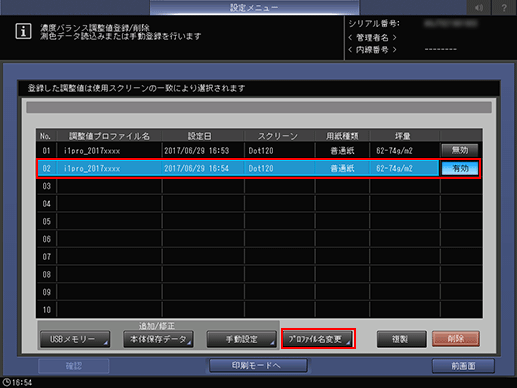Click the スクリーン column header
Viewport: 517px width, 388px height.
(277, 136)
